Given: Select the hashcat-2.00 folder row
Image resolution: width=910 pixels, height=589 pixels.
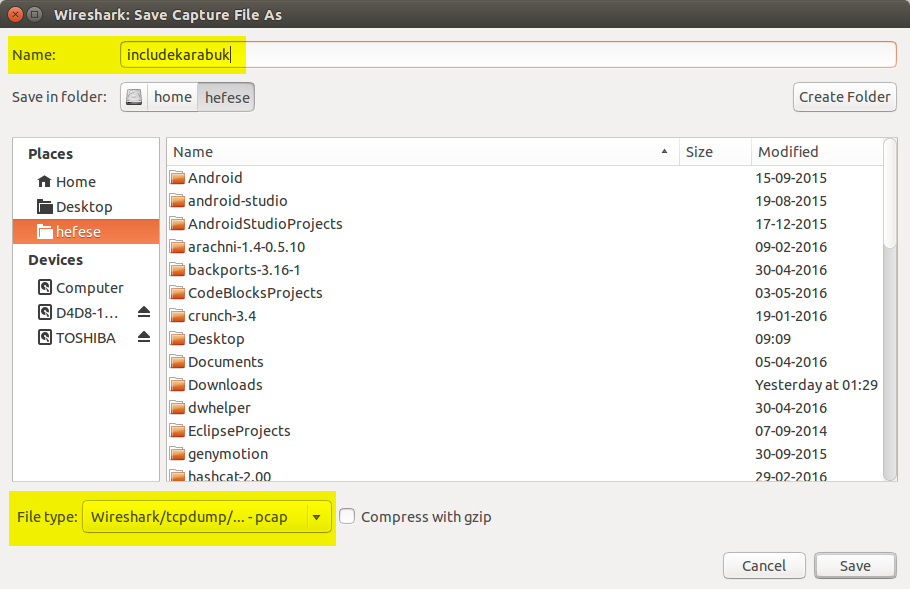Looking at the screenshot, I should (x=525, y=476).
